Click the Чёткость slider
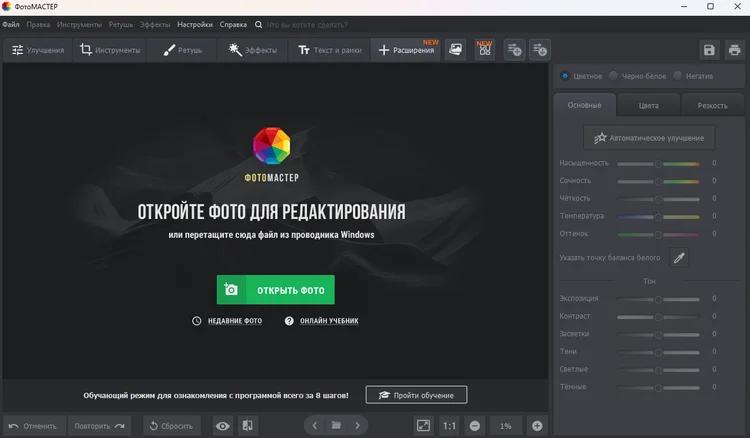750x438 pixels. [658, 199]
